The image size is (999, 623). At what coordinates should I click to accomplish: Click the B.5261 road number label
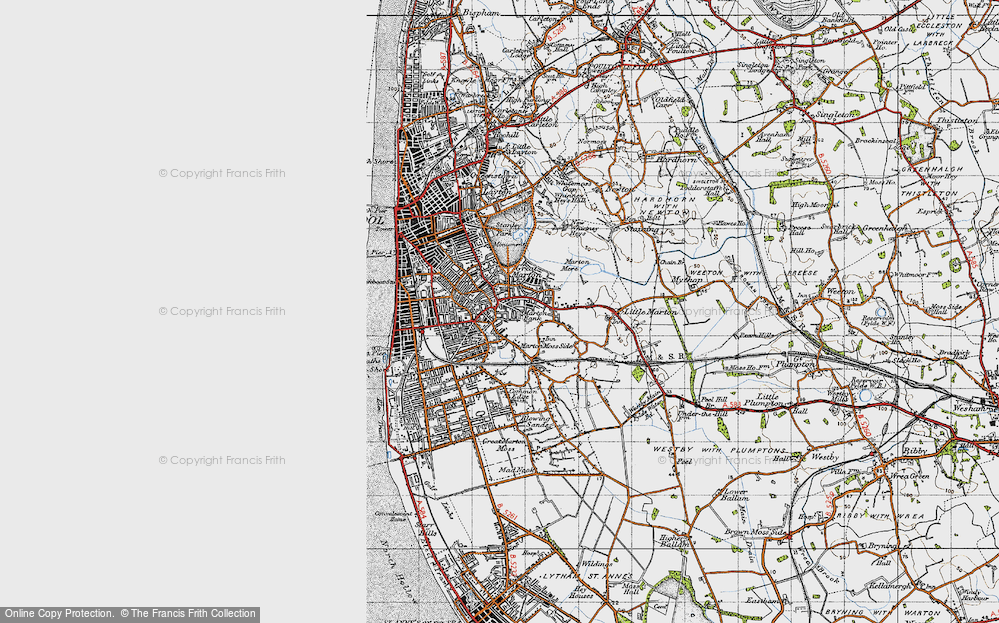[x=506, y=513]
